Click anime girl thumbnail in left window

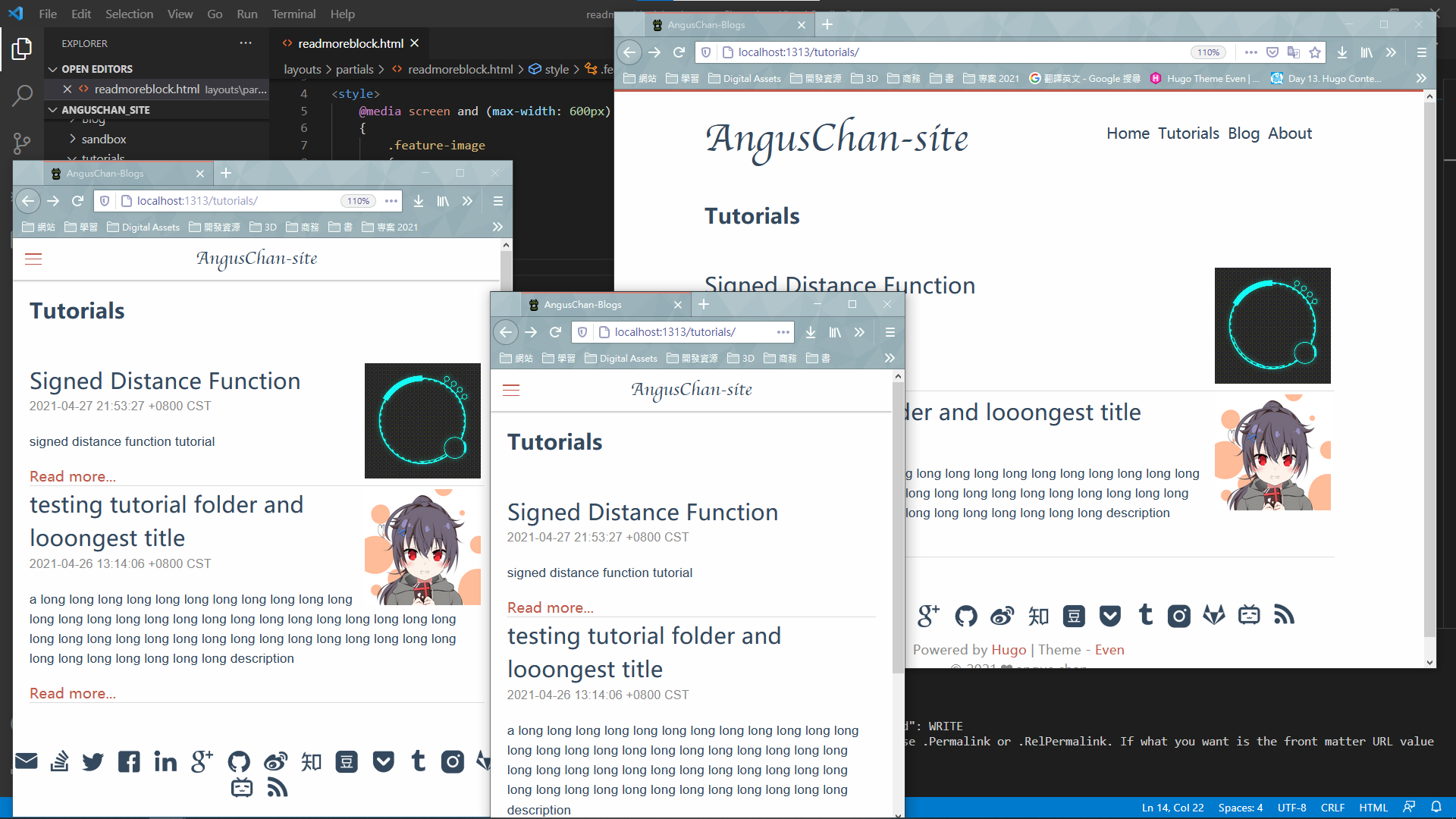click(x=422, y=547)
